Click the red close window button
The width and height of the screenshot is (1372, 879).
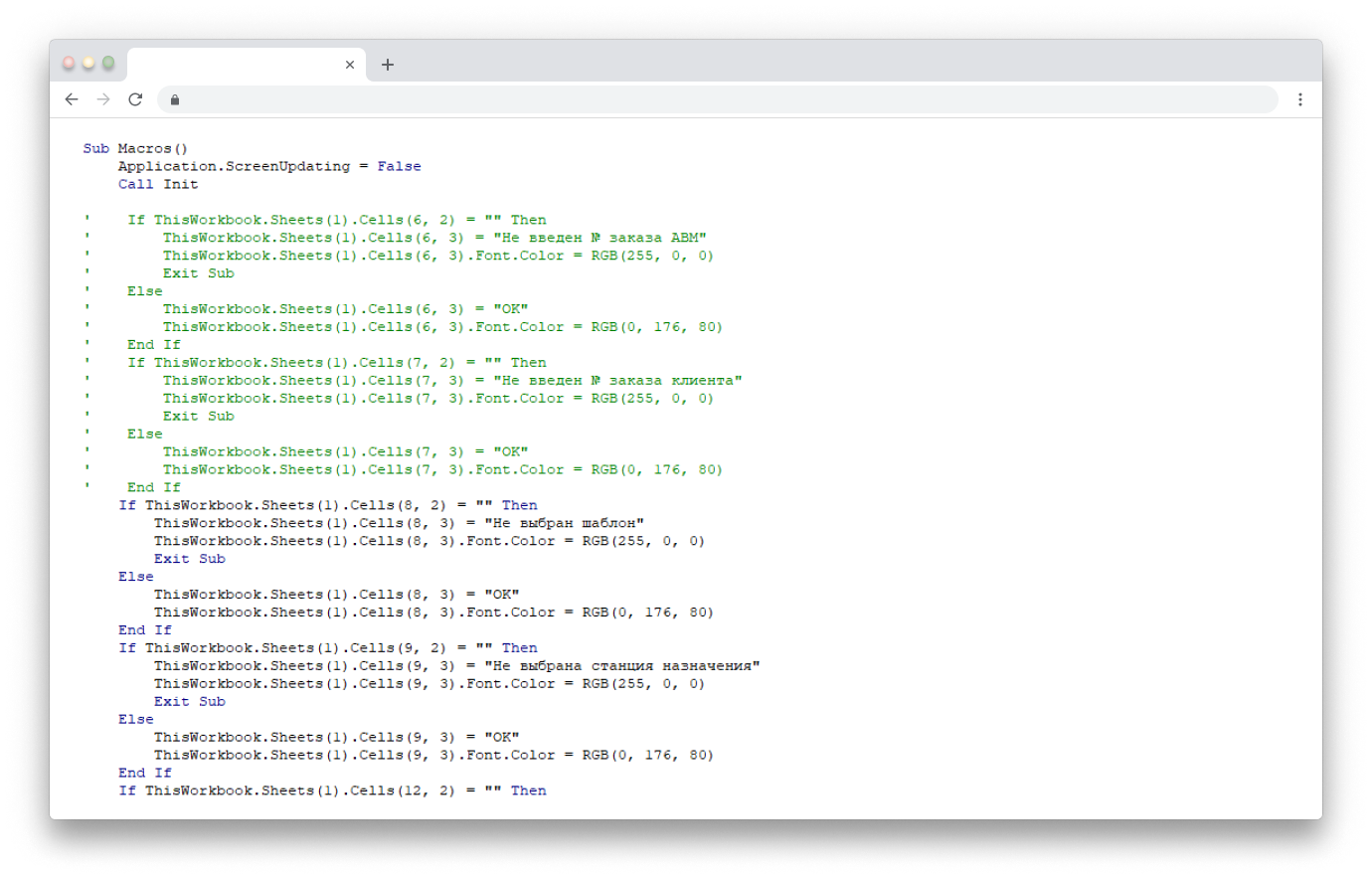69,63
